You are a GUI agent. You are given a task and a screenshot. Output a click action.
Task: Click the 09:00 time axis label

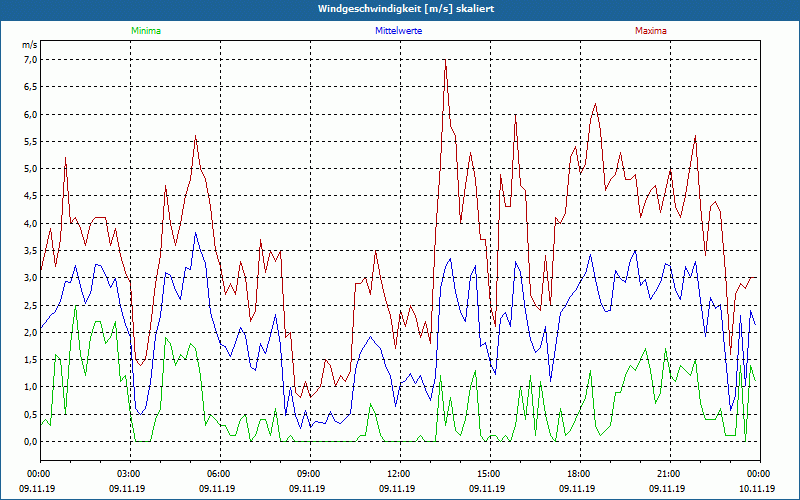pyautogui.click(x=308, y=474)
